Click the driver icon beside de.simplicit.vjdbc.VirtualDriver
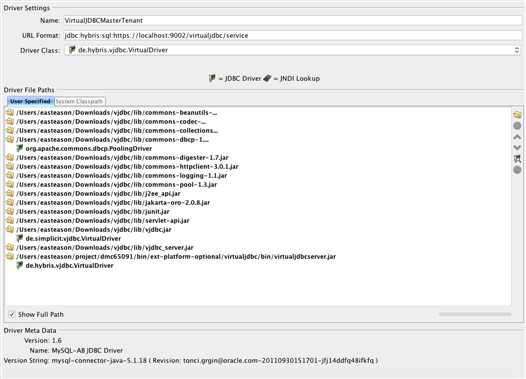The height and width of the screenshot is (379, 526). [x=20, y=238]
